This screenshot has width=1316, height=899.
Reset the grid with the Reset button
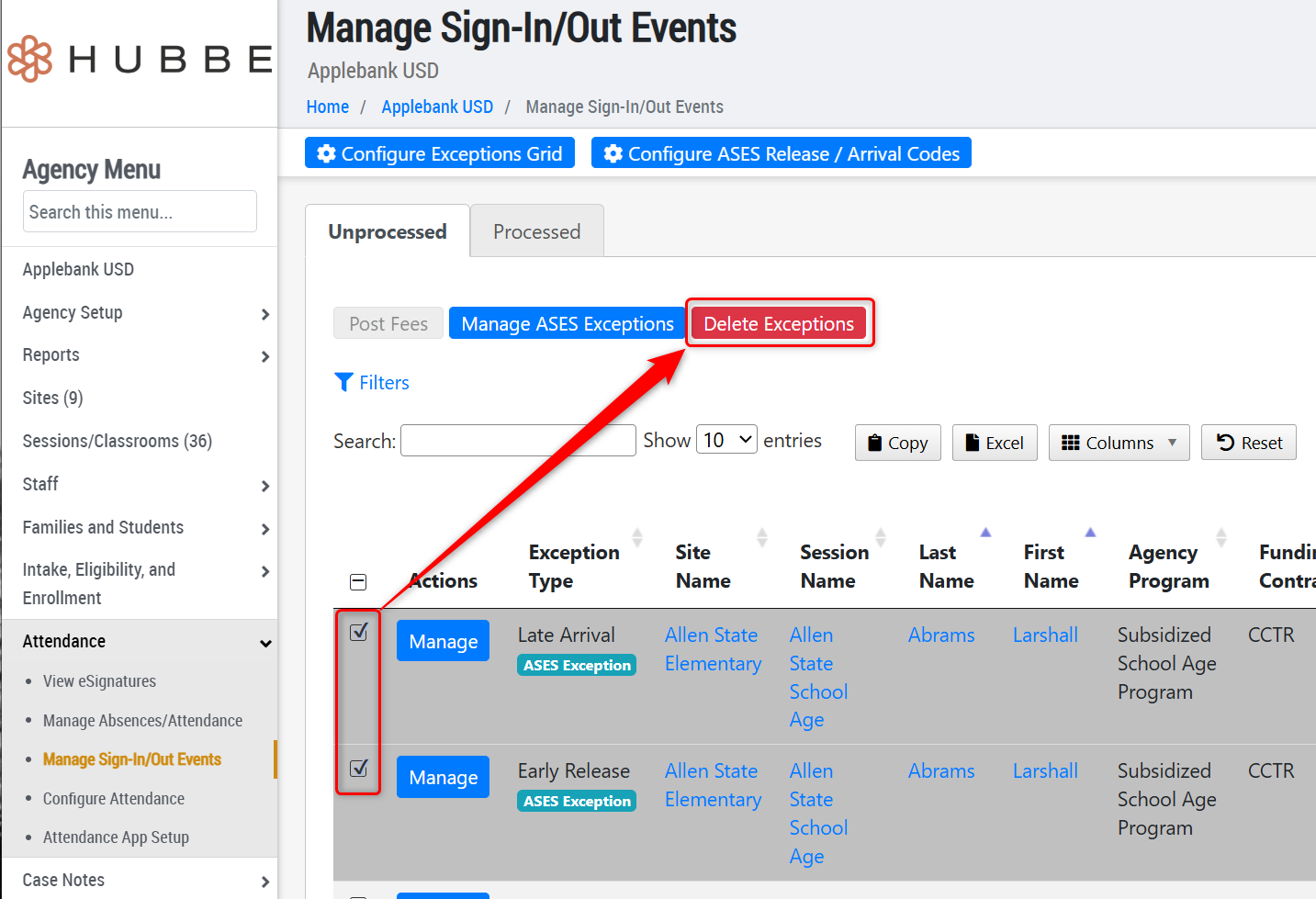(x=1249, y=443)
